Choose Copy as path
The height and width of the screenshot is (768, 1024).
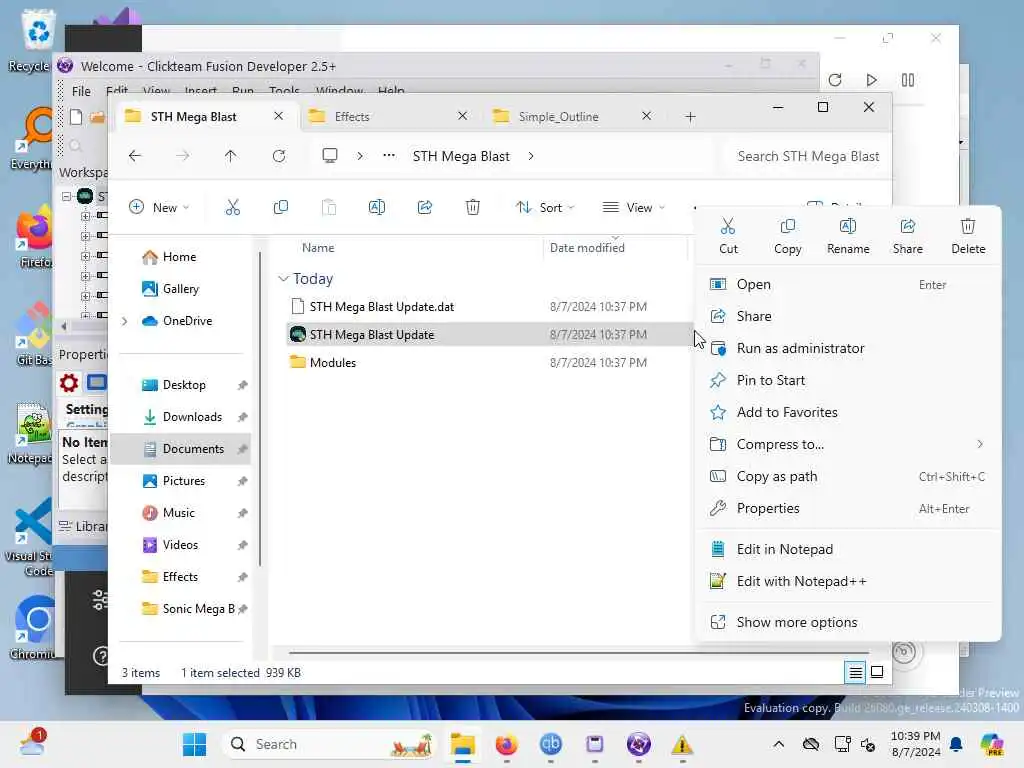click(x=848, y=476)
